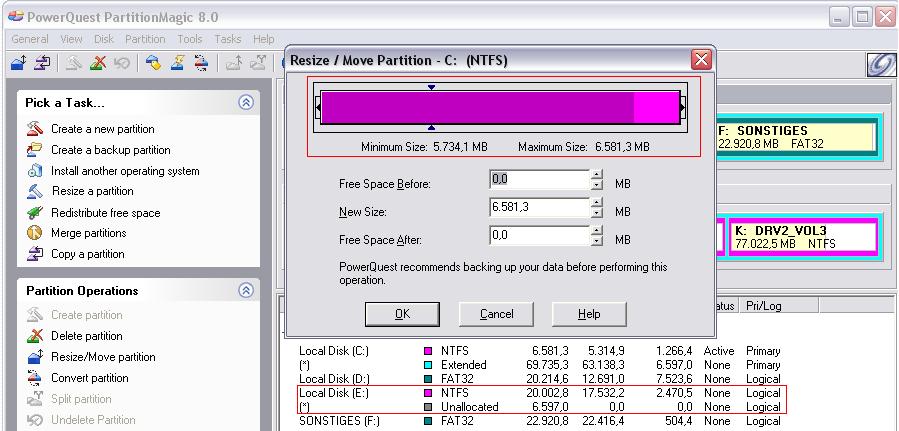
Task: Choose Copy a partition task
Action: 87,254
